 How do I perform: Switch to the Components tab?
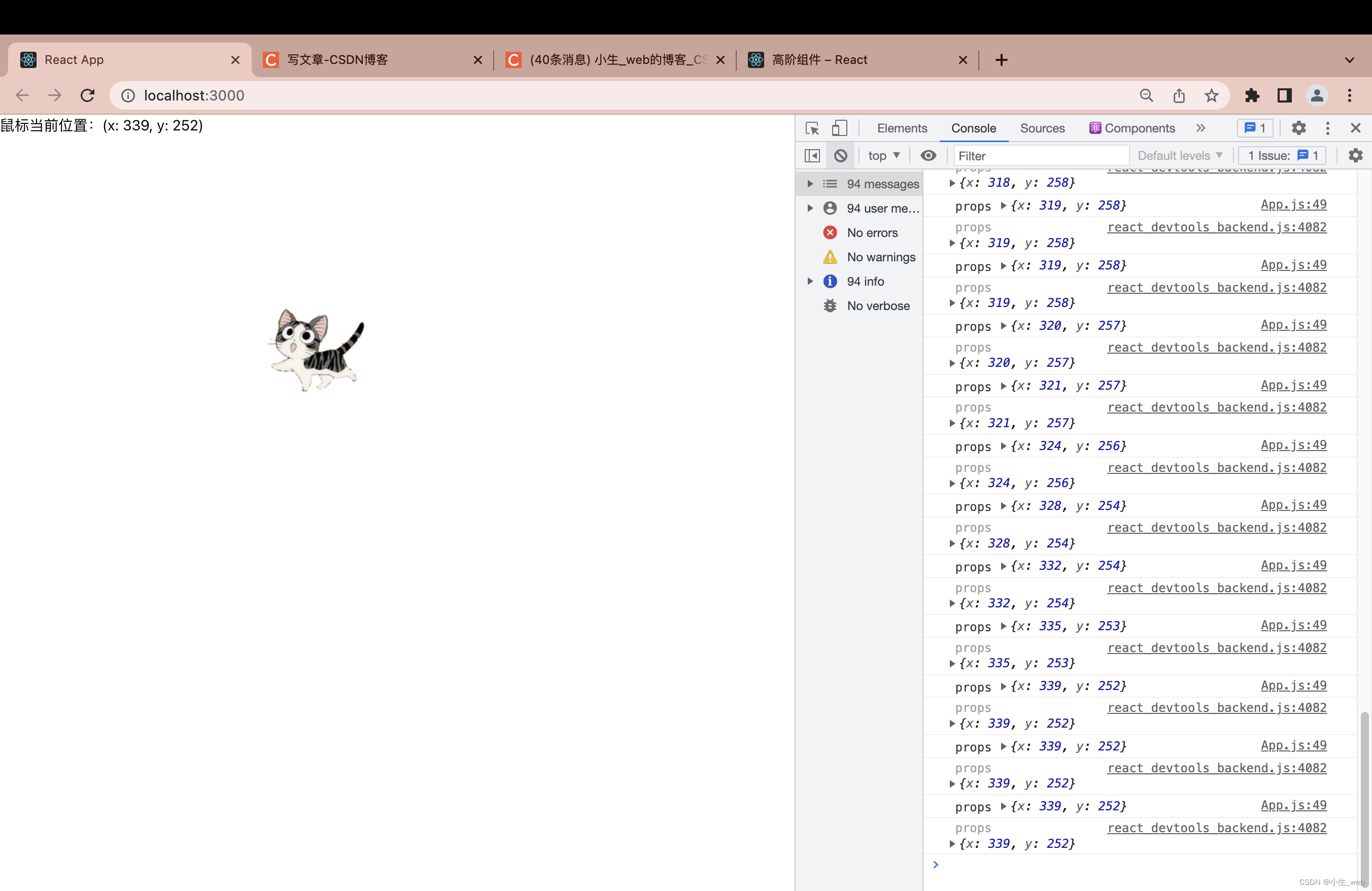(x=1132, y=128)
